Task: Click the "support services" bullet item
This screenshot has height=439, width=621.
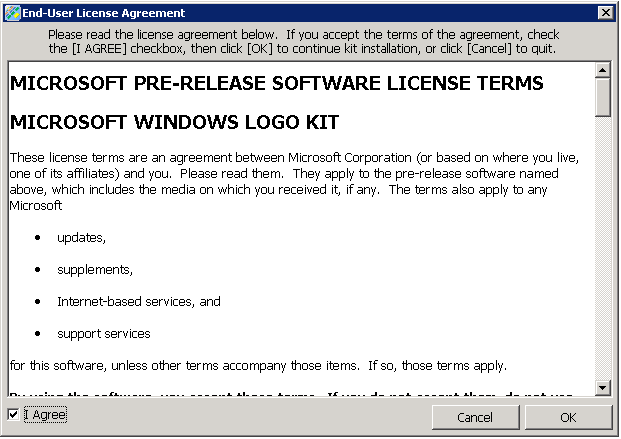Action: point(104,333)
